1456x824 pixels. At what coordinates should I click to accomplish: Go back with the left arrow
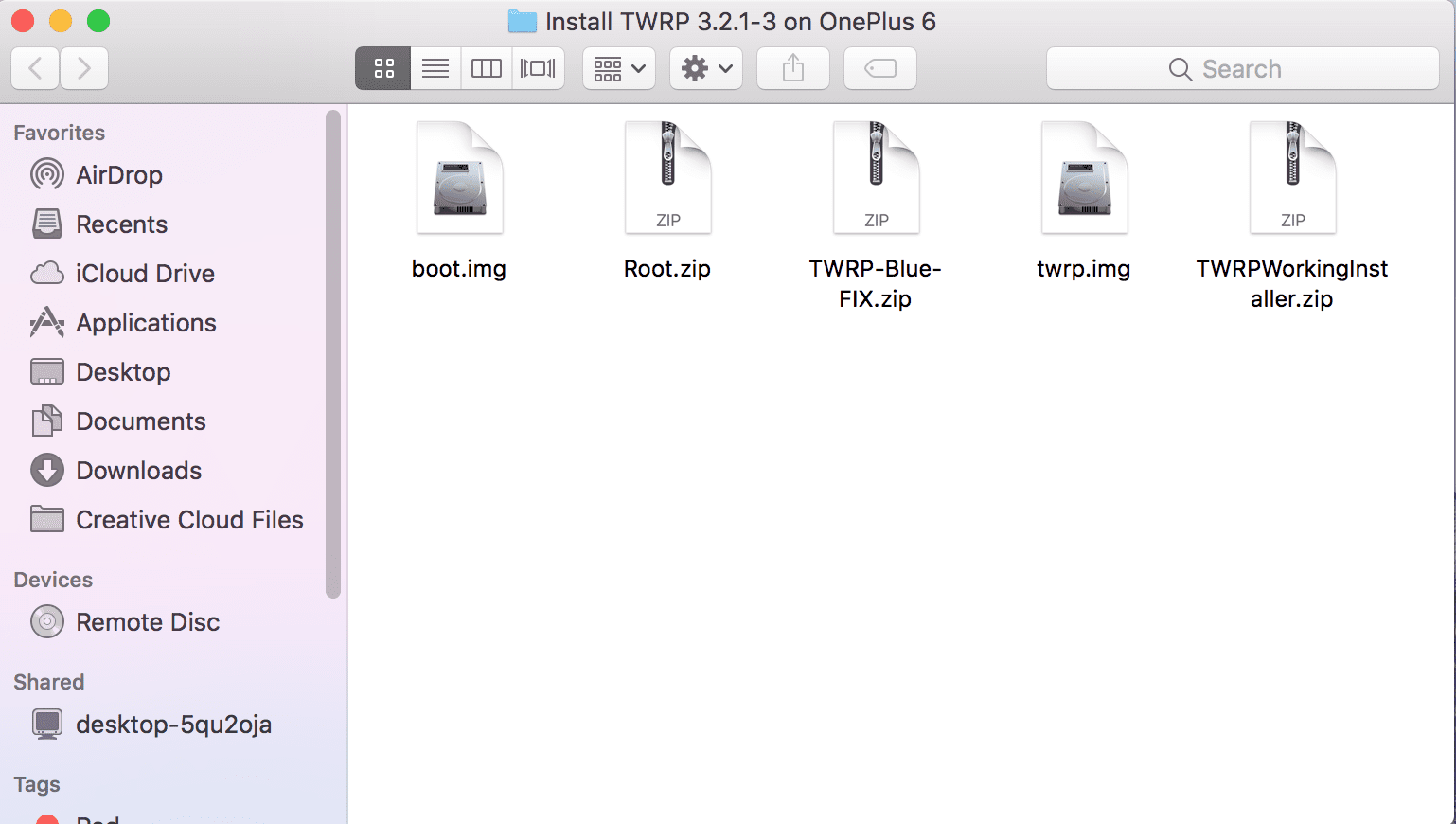(x=36, y=68)
